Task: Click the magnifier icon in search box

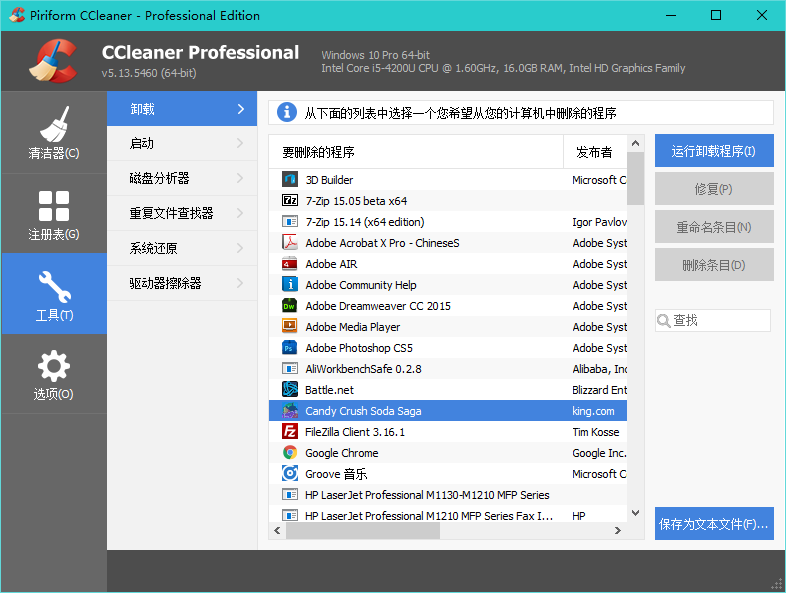Action: pyautogui.click(x=663, y=320)
